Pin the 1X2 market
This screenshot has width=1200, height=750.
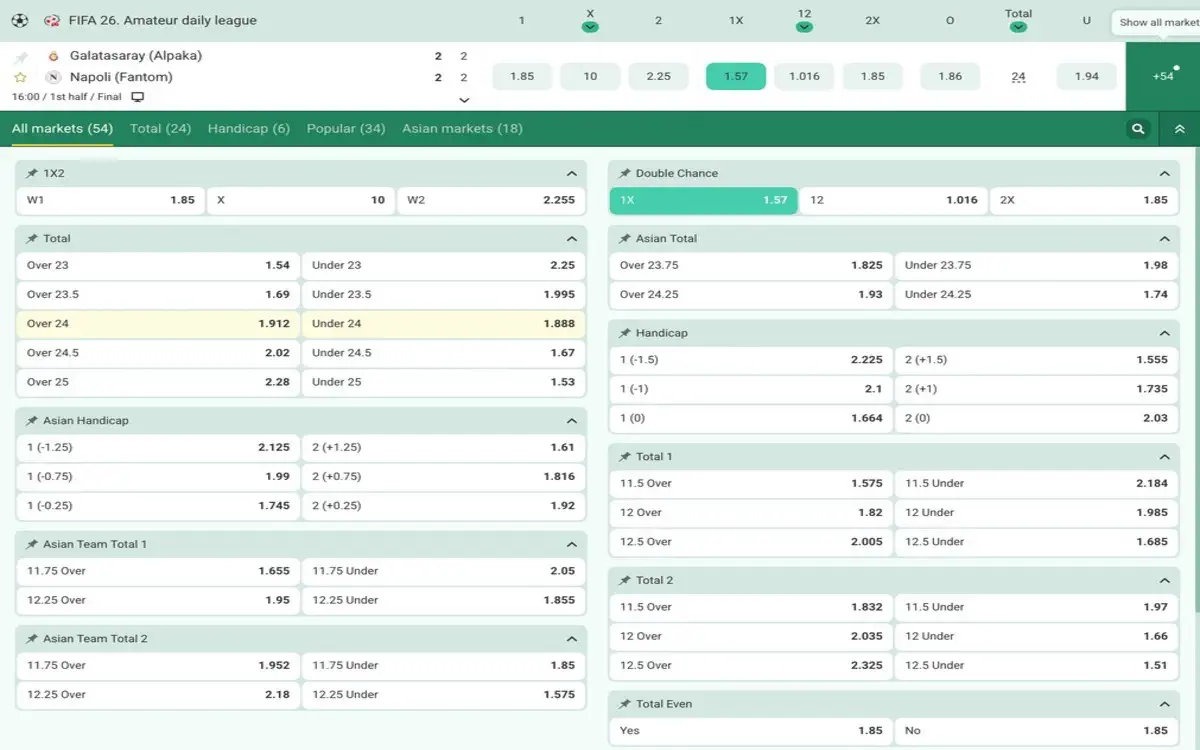32,173
